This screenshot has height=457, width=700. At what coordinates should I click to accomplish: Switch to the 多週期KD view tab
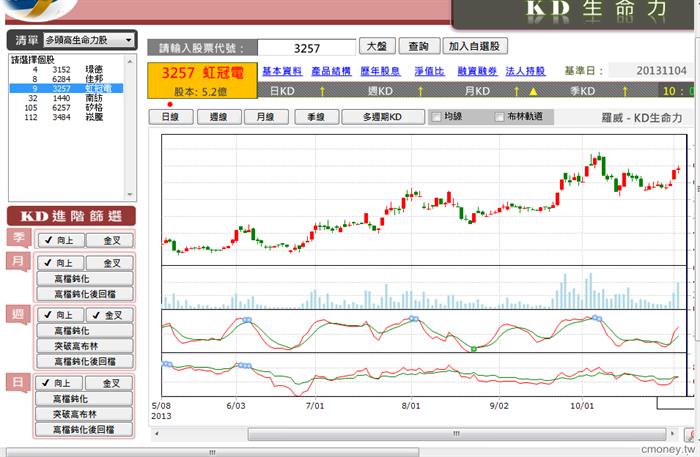point(383,117)
